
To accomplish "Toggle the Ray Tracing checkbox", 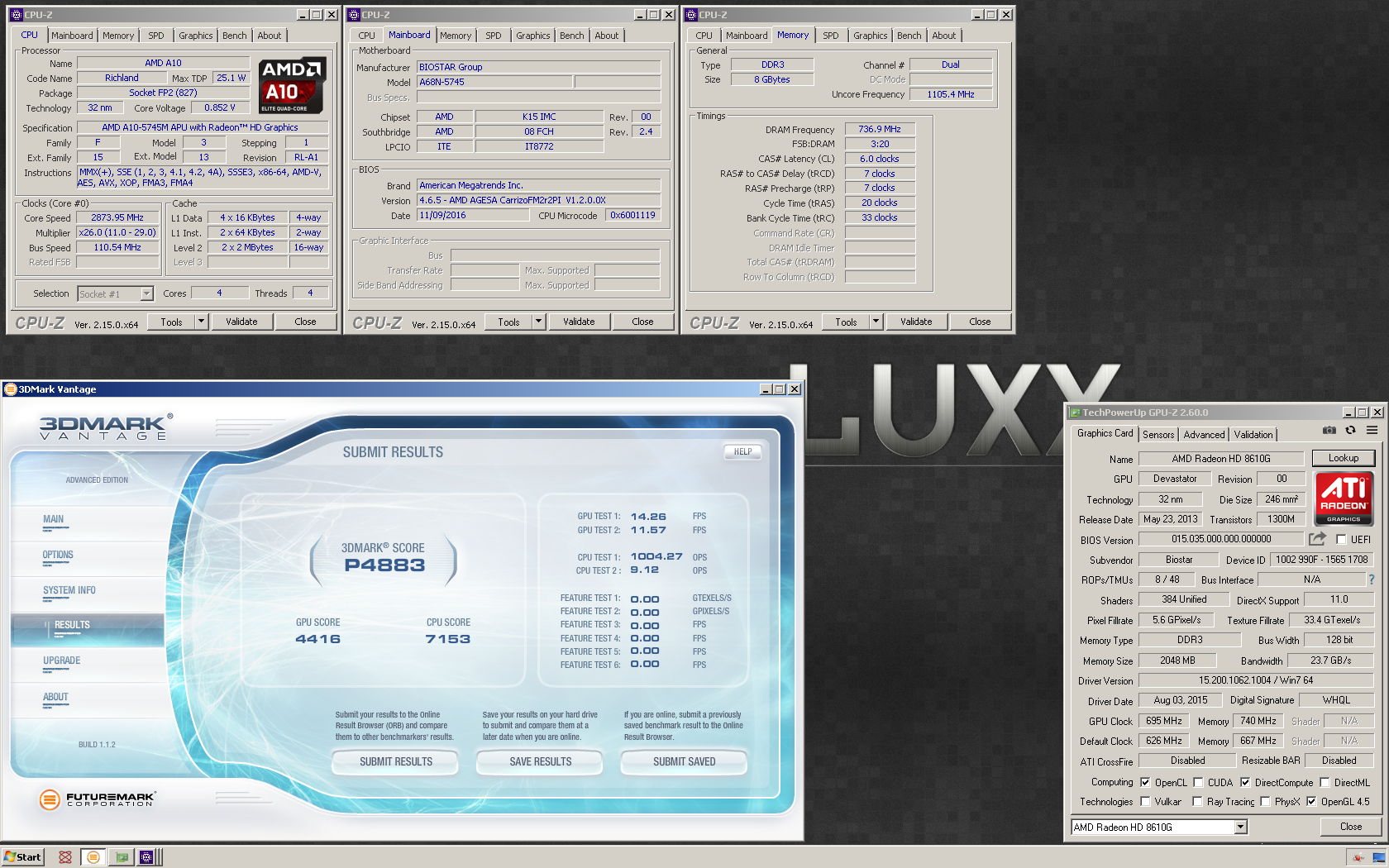I will point(1197,801).
